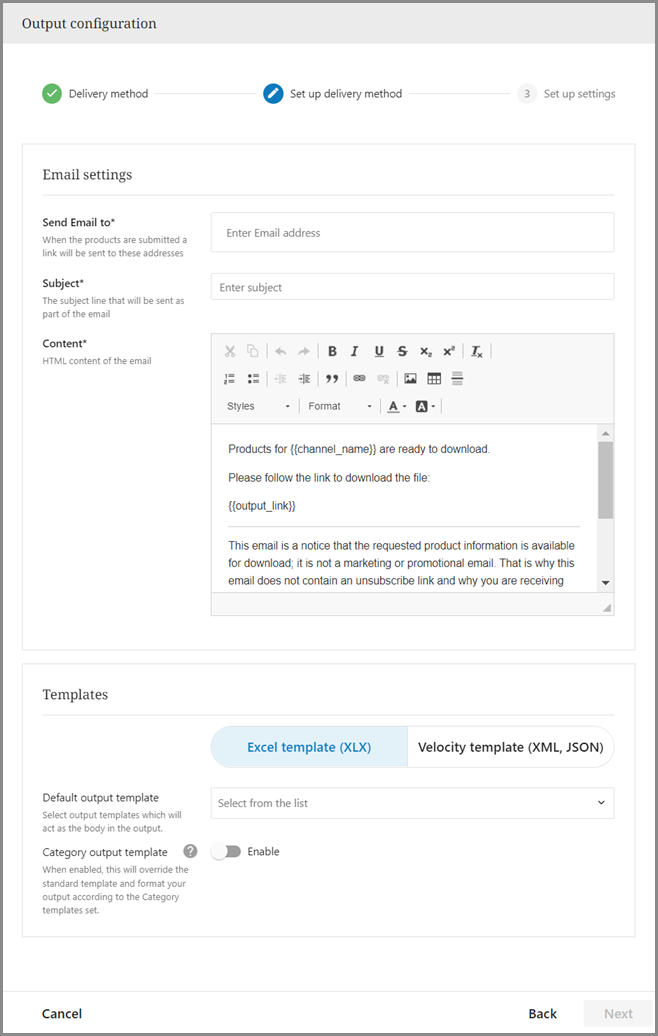Select the Velocity template (XML, JSON) tab
The width and height of the screenshot is (658, 1036).
(x=511, y=747)
